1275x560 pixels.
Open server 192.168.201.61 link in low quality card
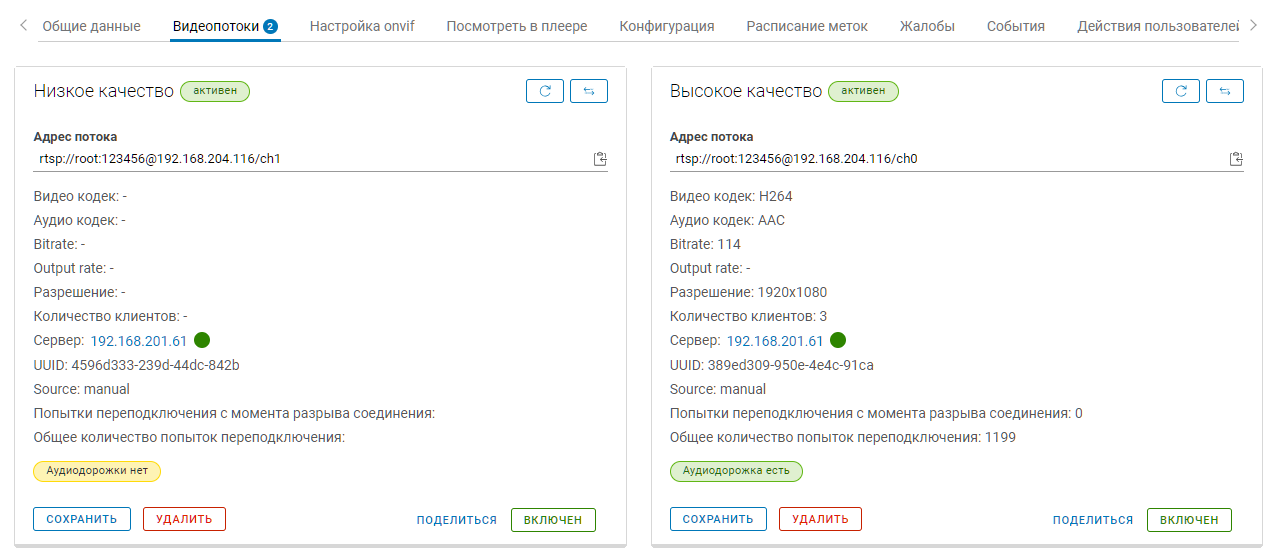coord(139,341)
